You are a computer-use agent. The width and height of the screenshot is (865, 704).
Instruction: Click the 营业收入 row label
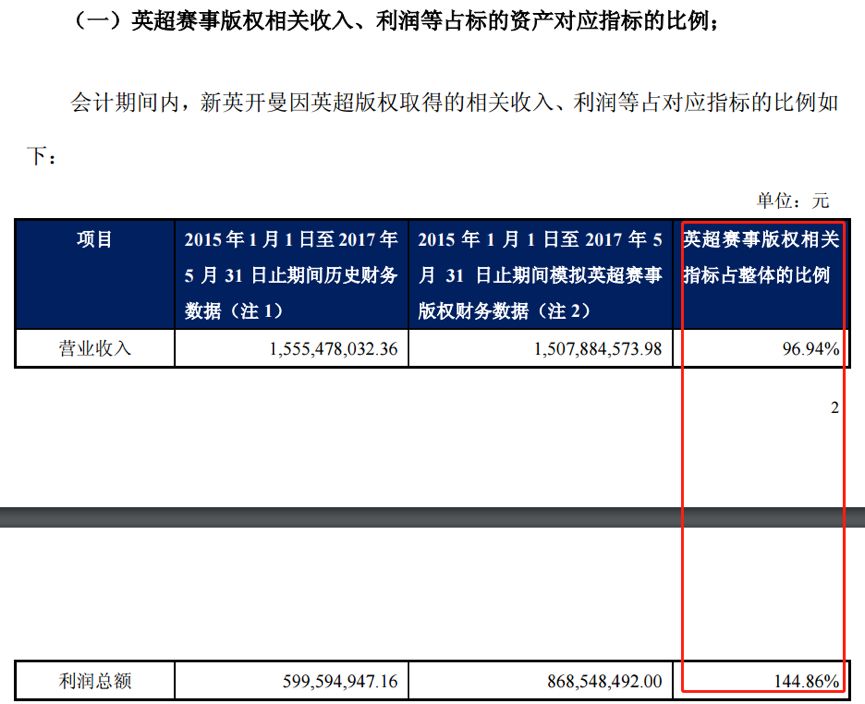pyautogui.click(x=95, y=349)
